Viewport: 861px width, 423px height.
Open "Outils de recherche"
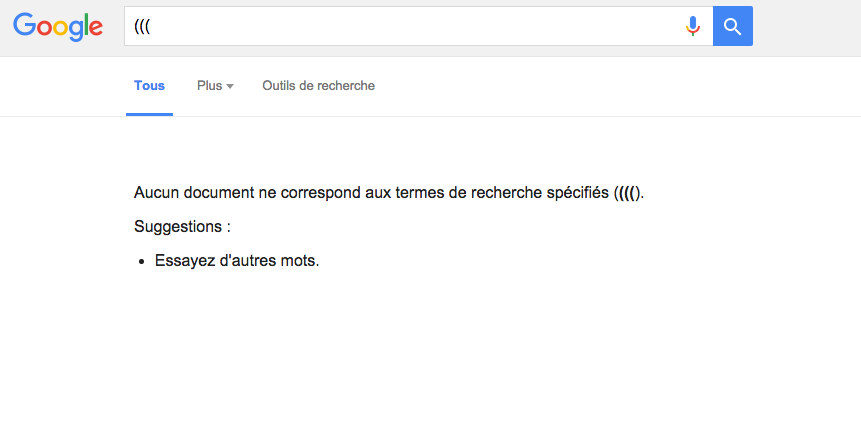318,86
